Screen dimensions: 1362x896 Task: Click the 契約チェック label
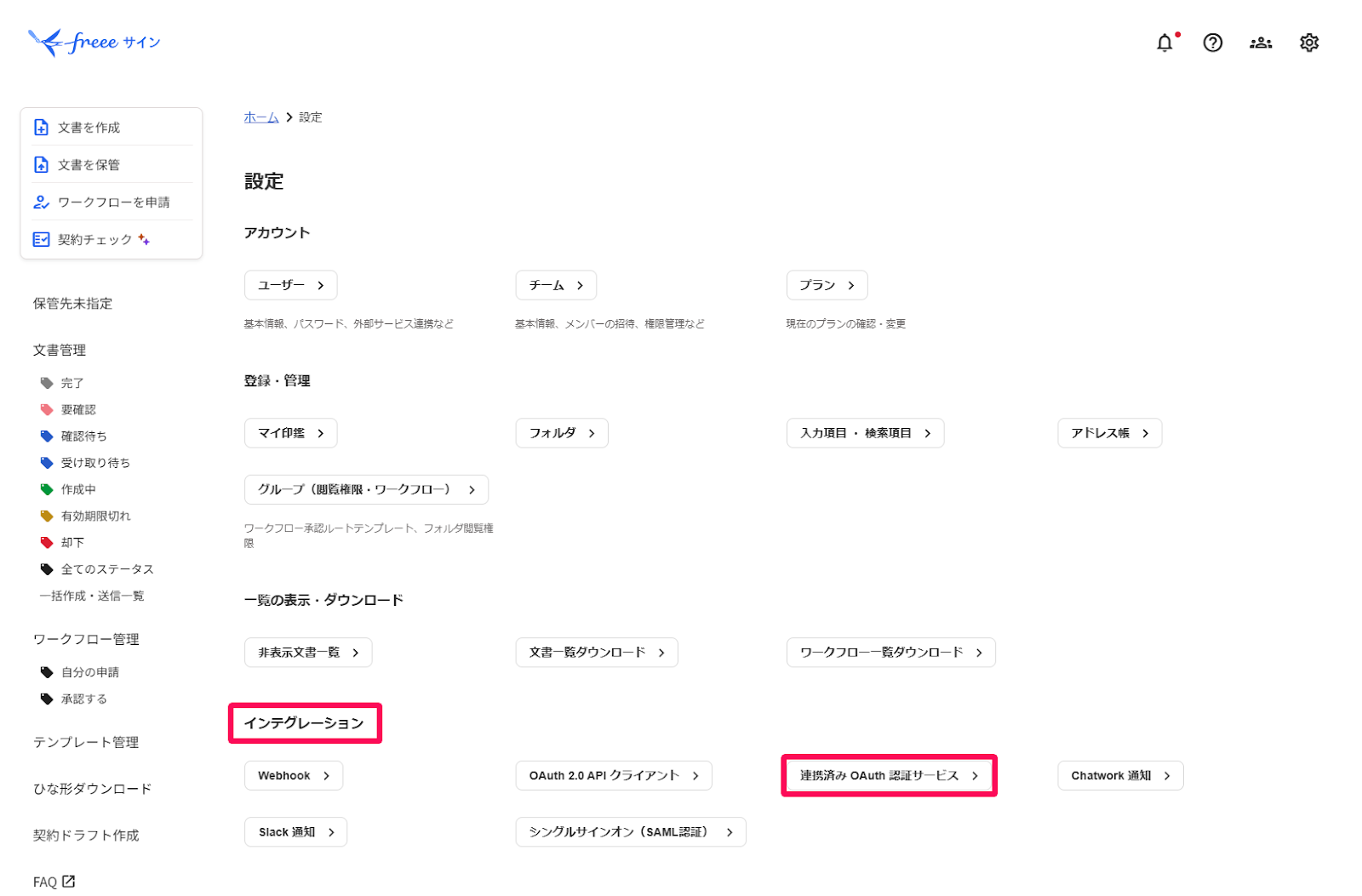point(95,240)
